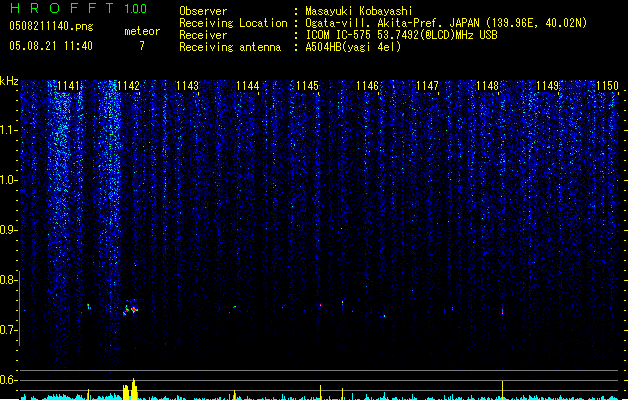The height and width of the screenshot is (400, 629).
Task: Click the 1.0 kHz frequency tick label
Action: 8,180
